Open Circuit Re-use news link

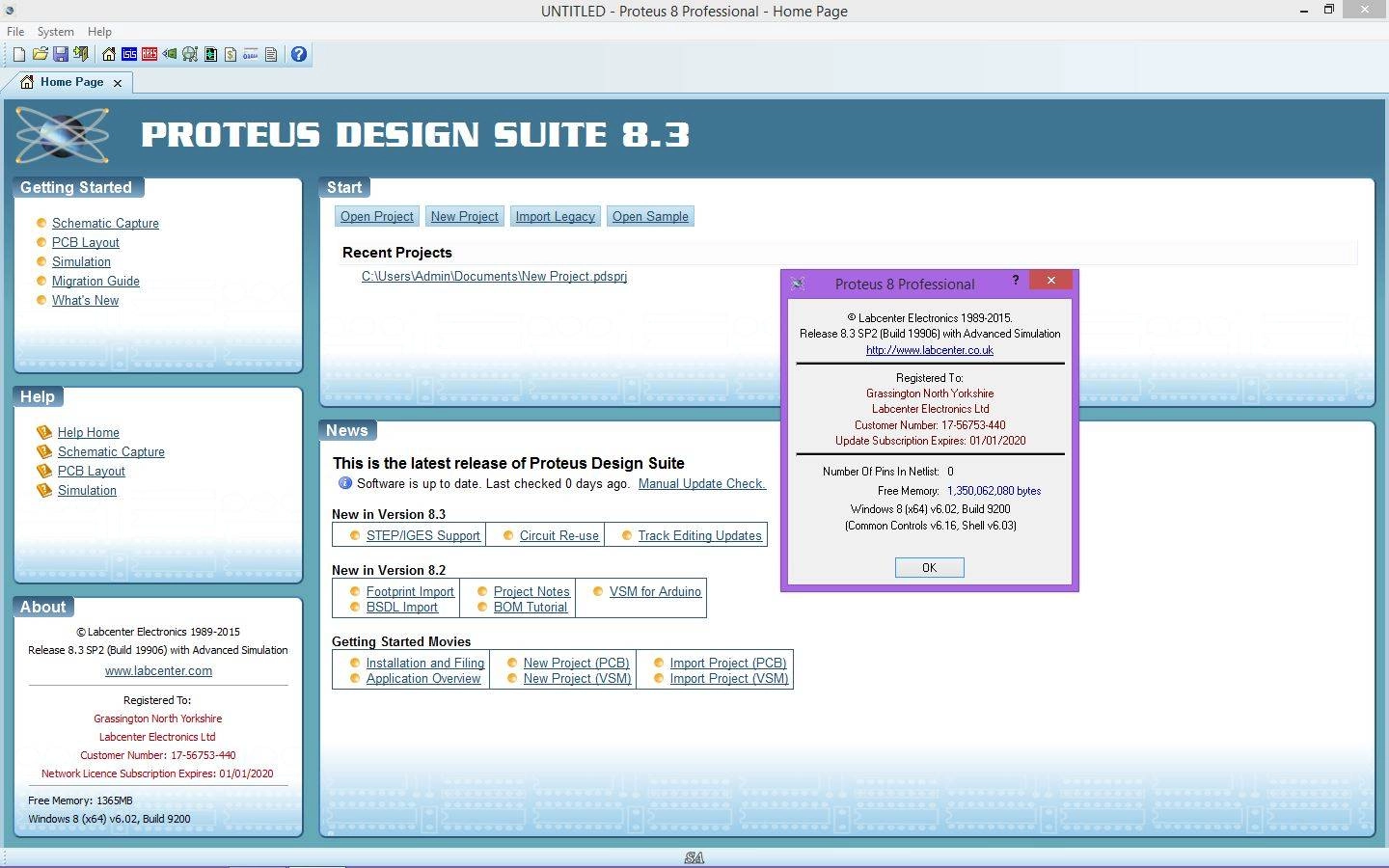[x=558, y=535]
